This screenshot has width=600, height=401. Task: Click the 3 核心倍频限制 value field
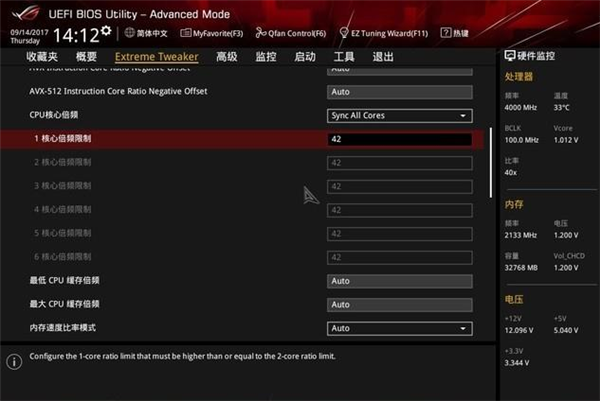[x=400, y=187]
